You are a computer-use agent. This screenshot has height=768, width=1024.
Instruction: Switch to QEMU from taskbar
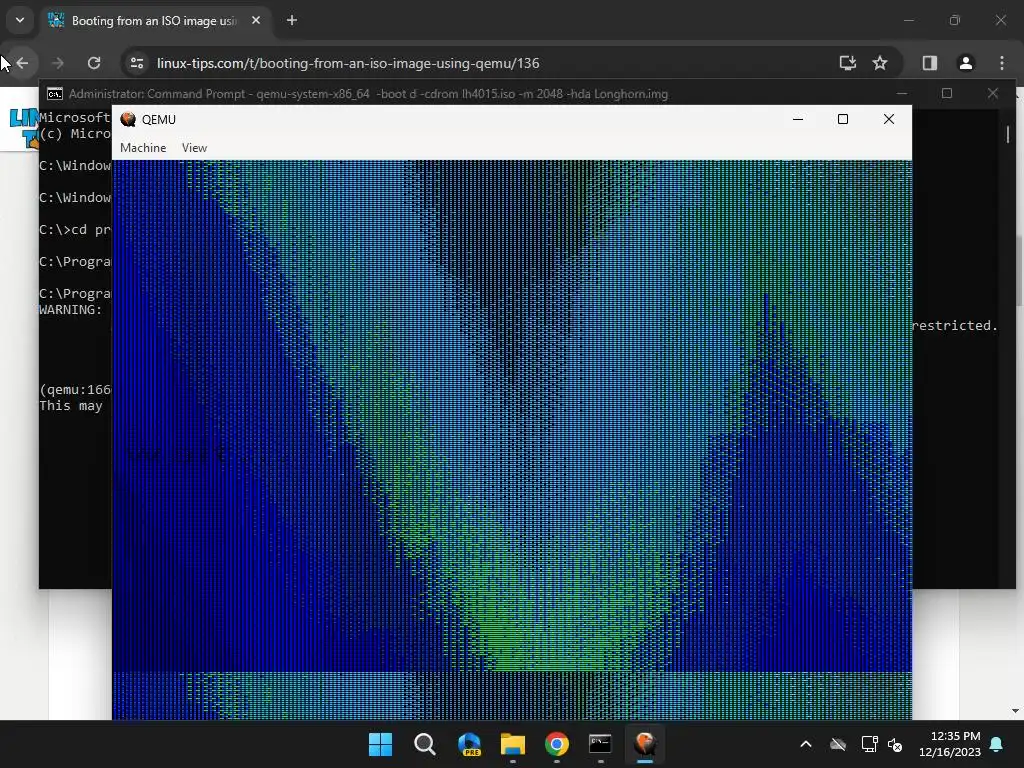(x=645, y=744)
